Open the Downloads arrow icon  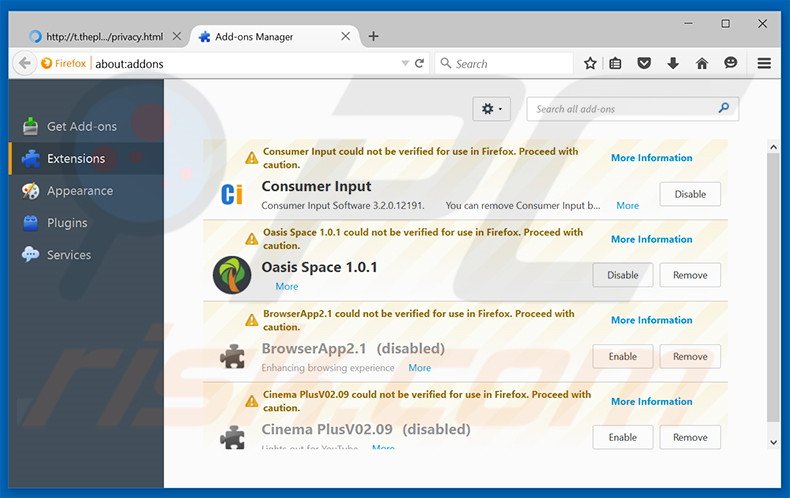[x=673, y=64]
